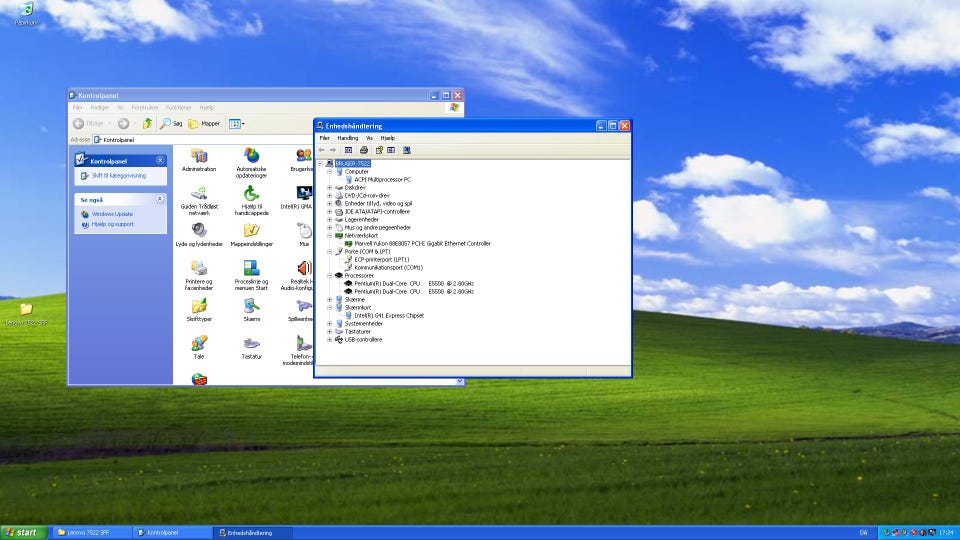Screen dimensions: 960x540
Task: Select Intel(R) G41 Express Chipset
Action: 389,315
